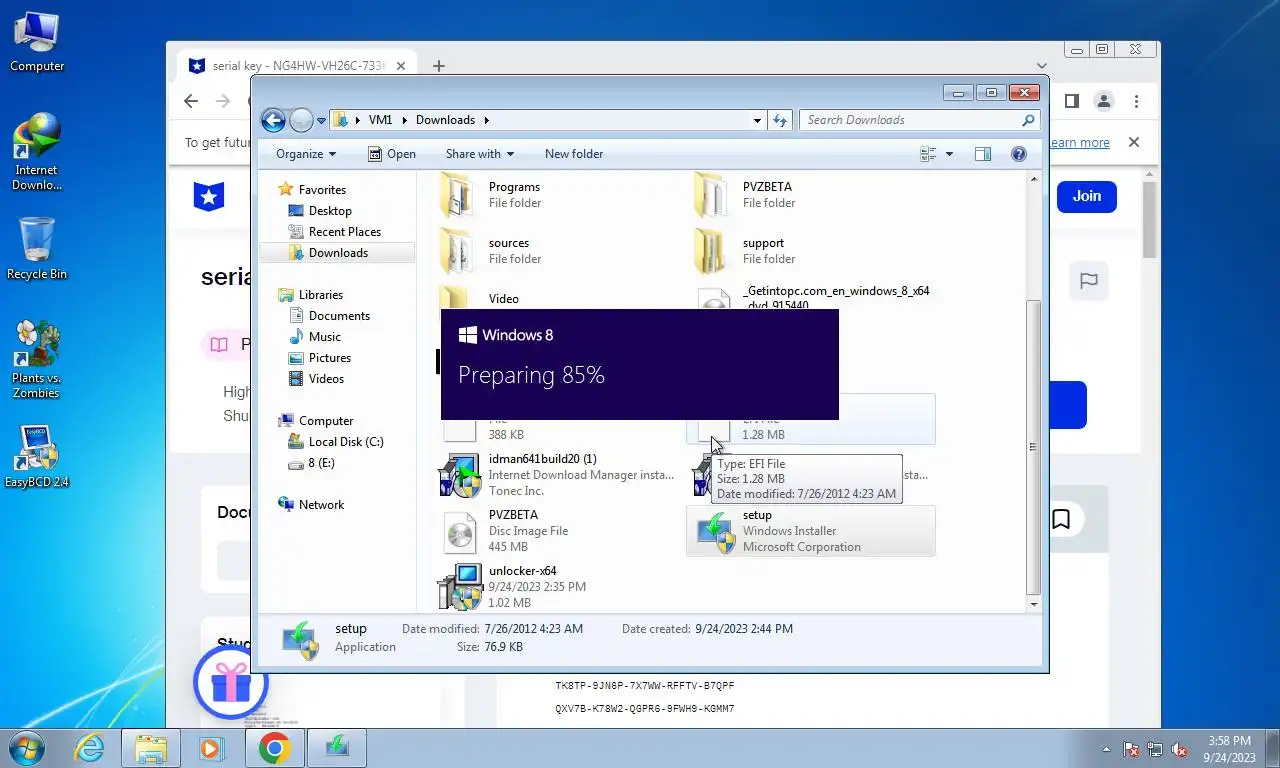
Task: Launch Plants vs. Zombies desktop shortcut
Action: click(x=37, y=359)
